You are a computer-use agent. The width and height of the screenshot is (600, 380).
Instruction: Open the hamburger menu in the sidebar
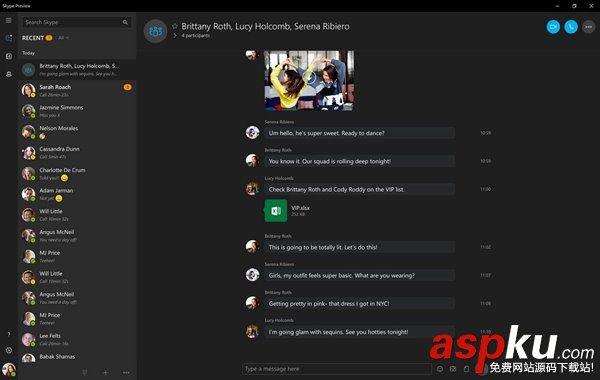pos(8,21)
